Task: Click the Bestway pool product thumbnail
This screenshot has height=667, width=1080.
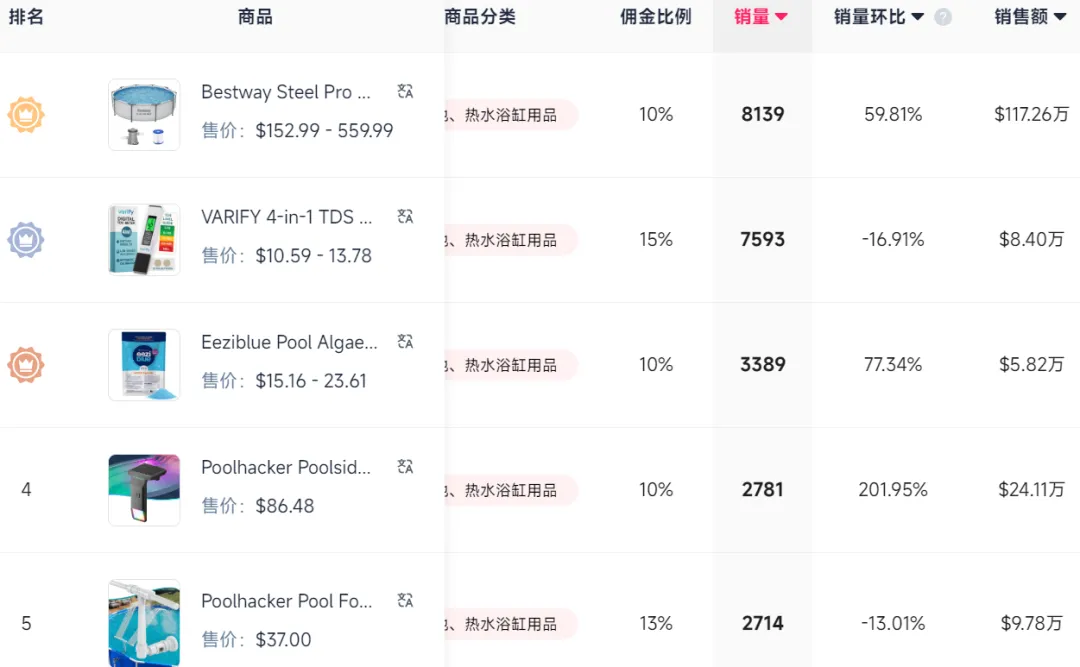Action: (144, 114)
